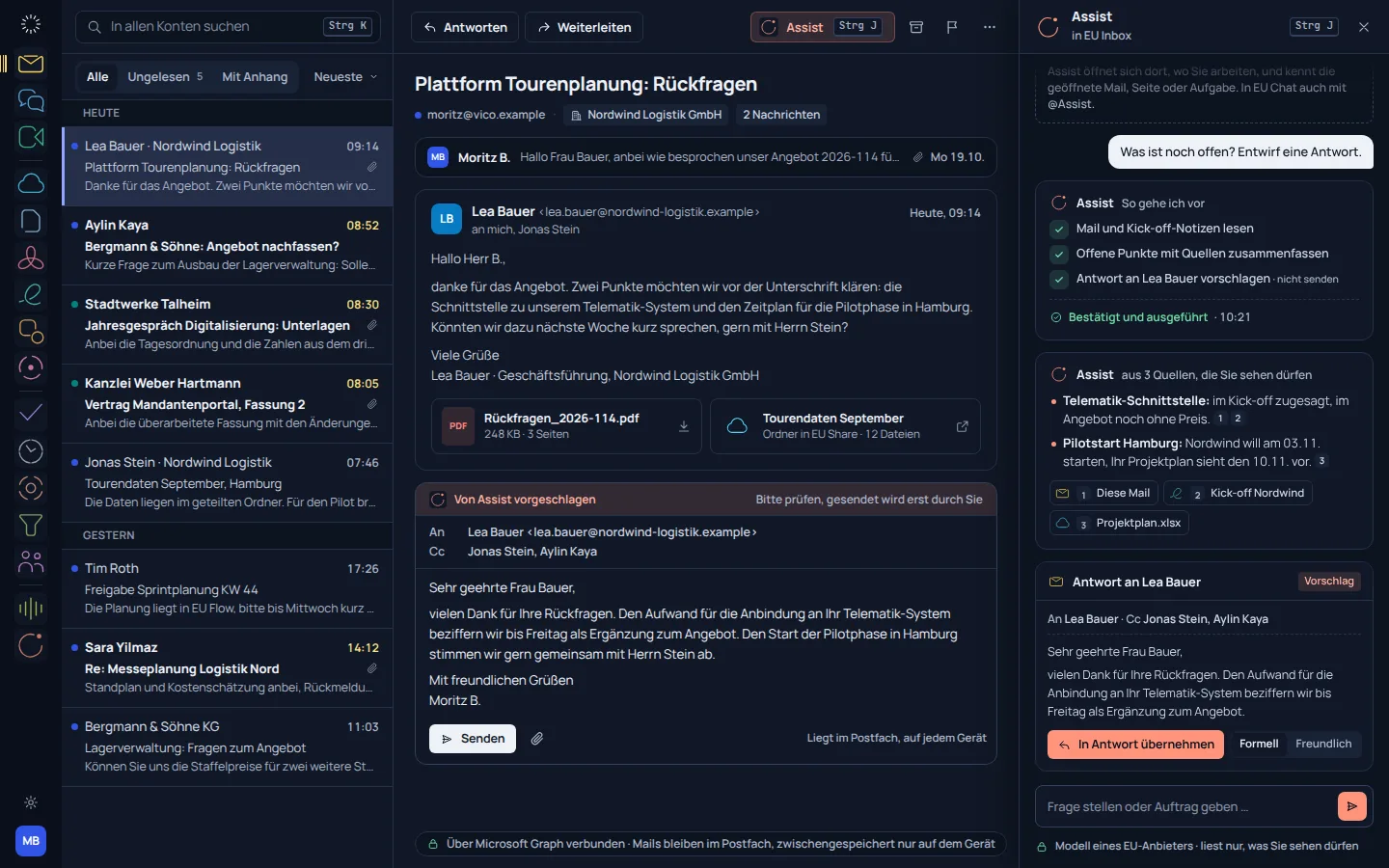Send the Assist prompt with the arrow button
The height and width of the screenshot is (868, 1389).
tap(1352, 806)
